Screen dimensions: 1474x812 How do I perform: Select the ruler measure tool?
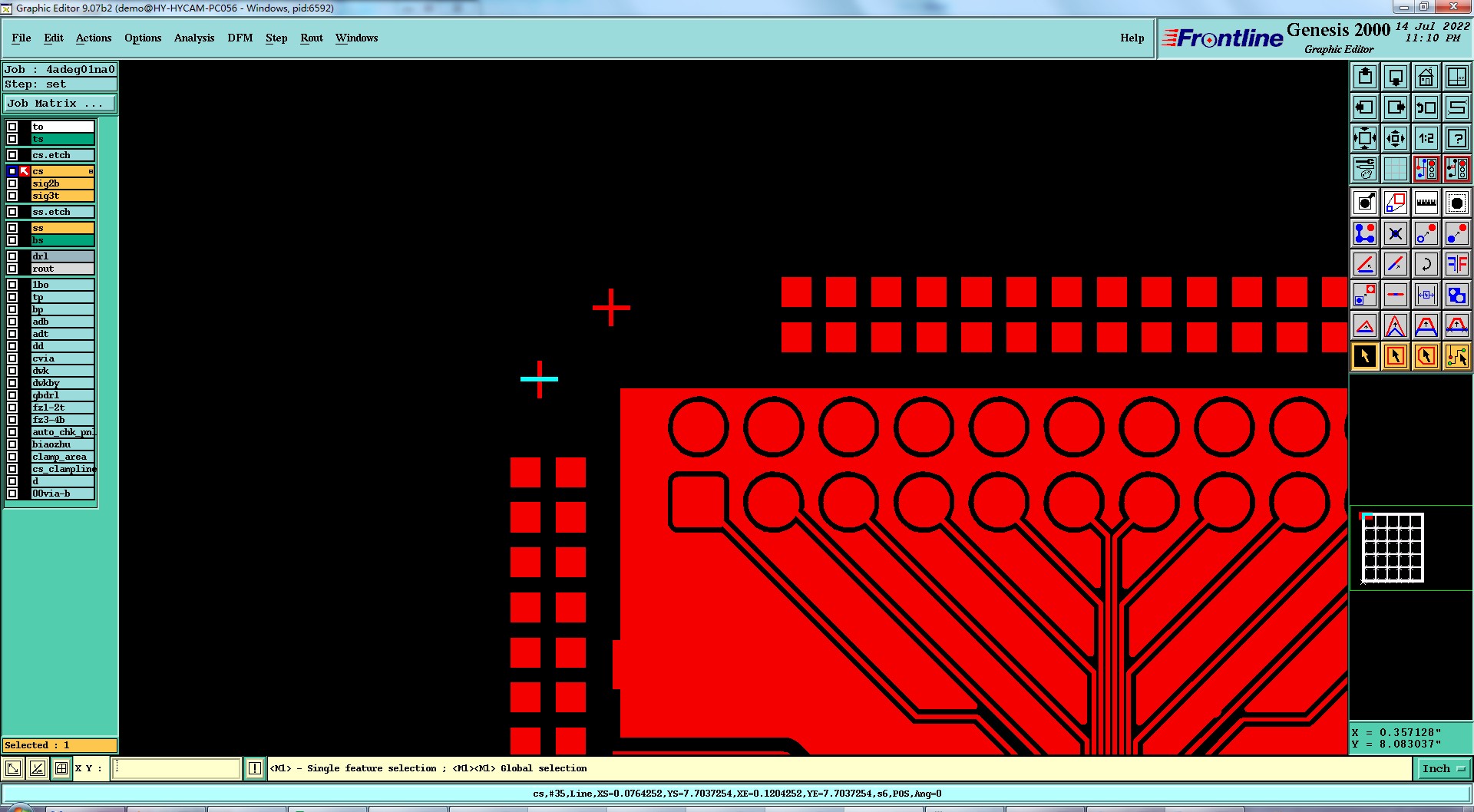1426,203
